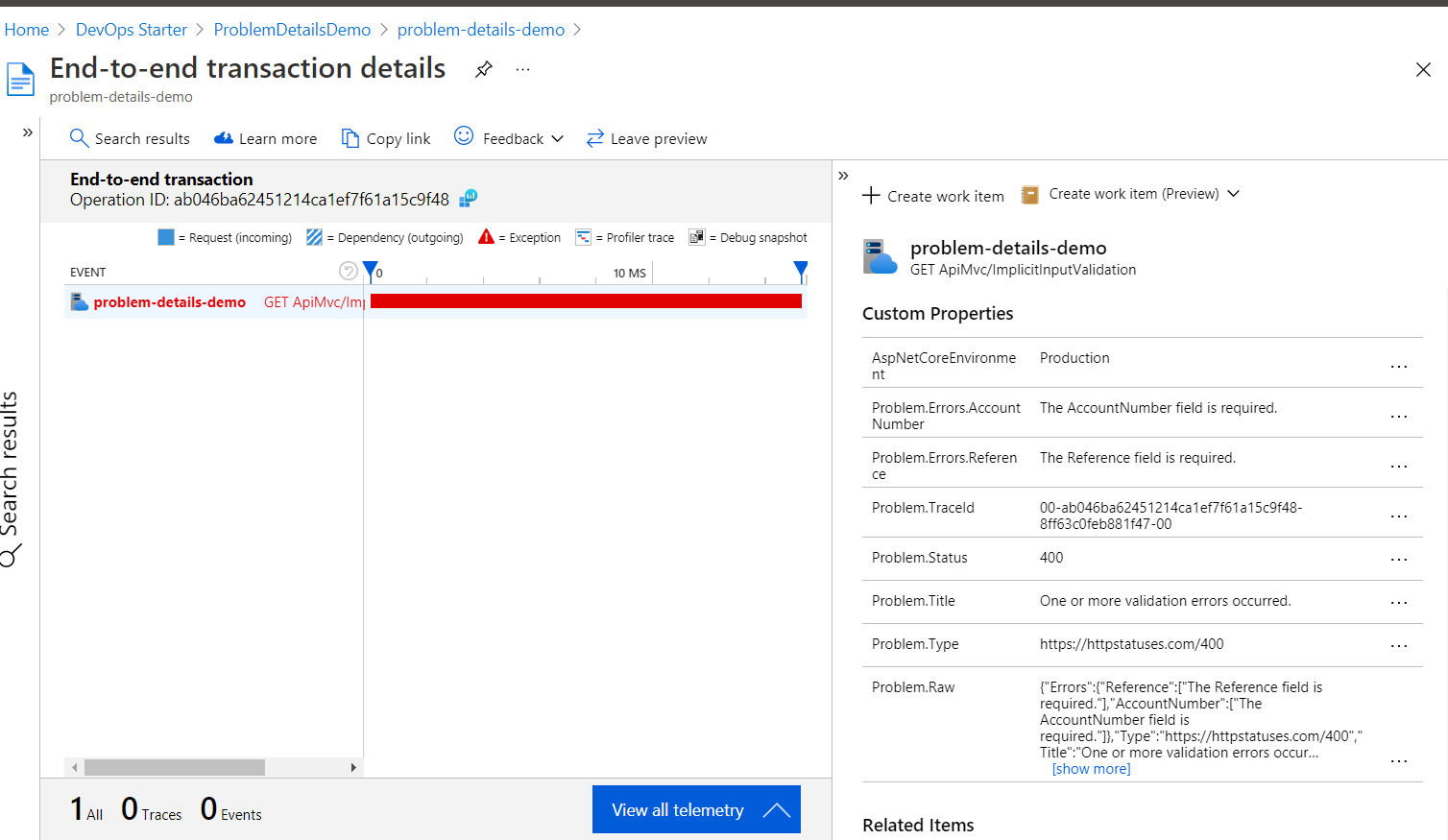
Task: Click Leave preview
Action: (x=646, y=138)
